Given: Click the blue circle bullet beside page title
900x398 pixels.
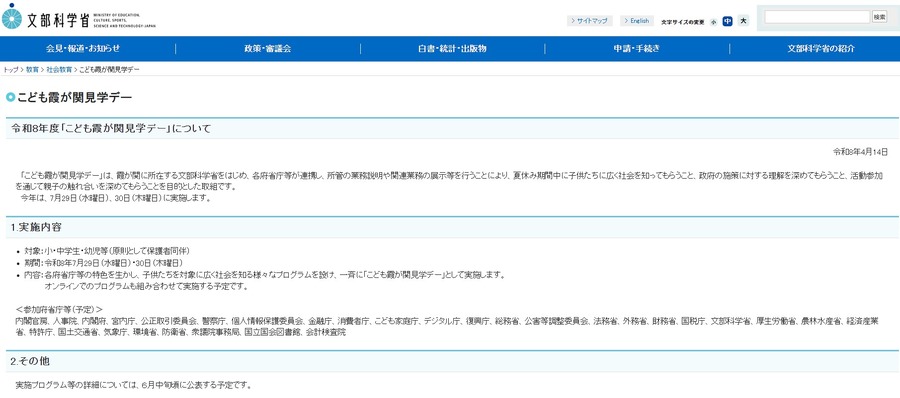Looking at the screenshot, I should [10, 97].
